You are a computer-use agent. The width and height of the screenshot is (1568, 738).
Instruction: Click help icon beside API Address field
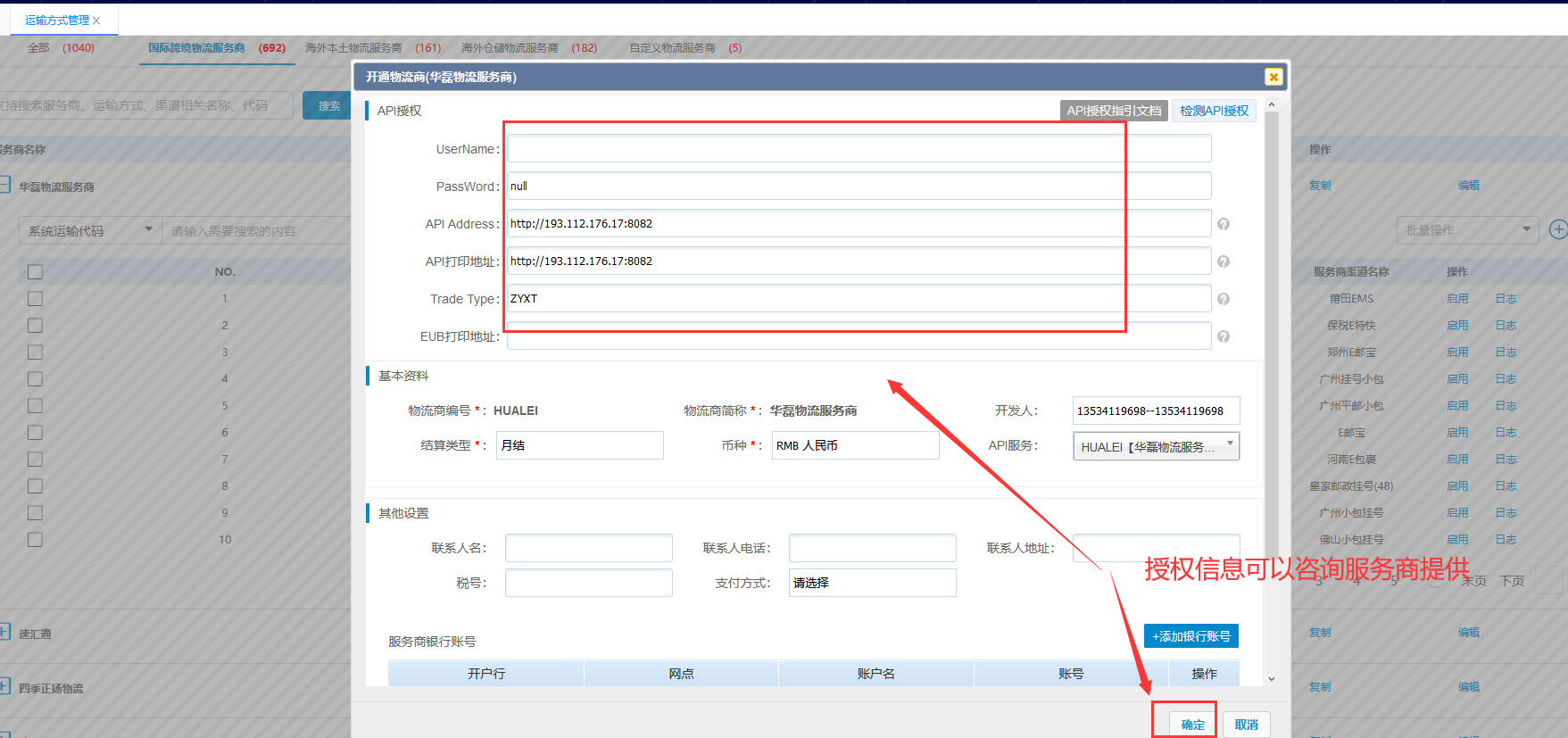point(1224,224)
